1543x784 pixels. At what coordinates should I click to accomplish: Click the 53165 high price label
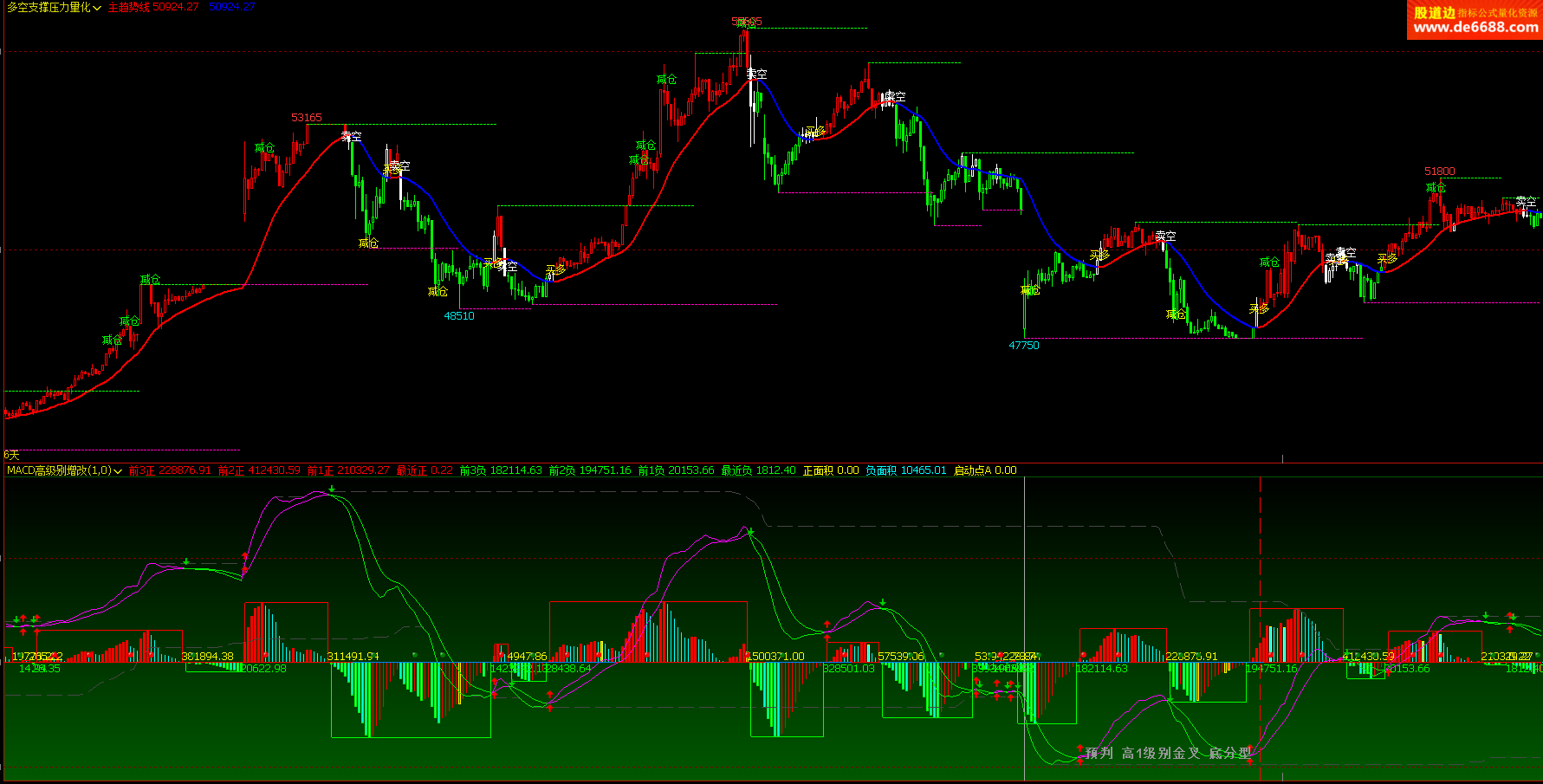tap(307, 118)
